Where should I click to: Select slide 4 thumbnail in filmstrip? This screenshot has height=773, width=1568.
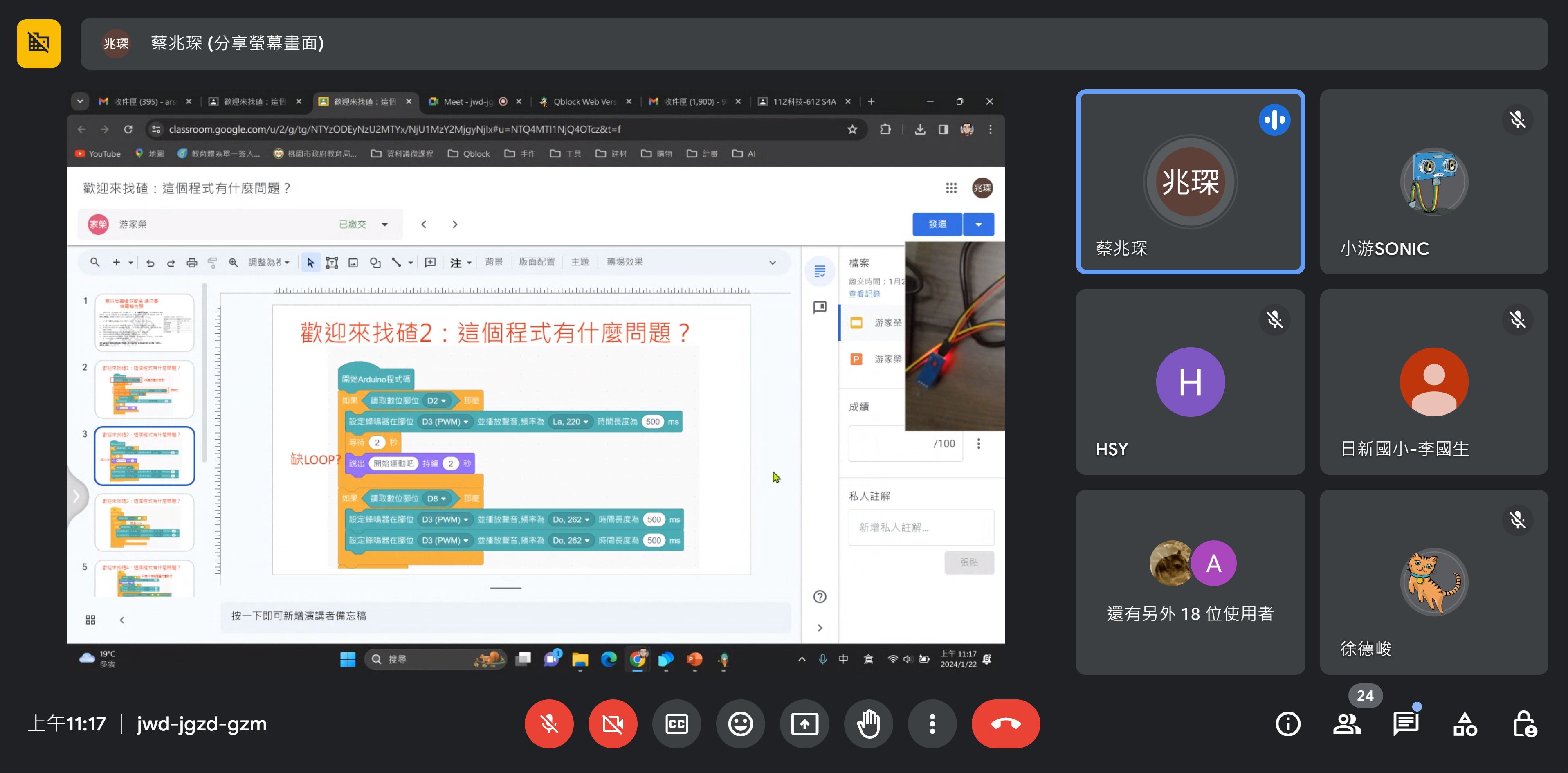click(144, 522)
